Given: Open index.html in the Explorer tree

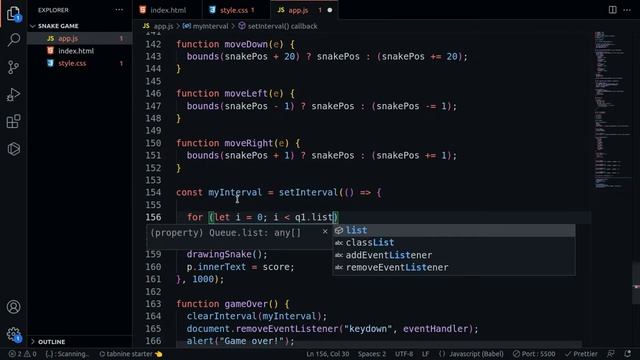Looking at the screenshot, I should [x=80, y=51].
